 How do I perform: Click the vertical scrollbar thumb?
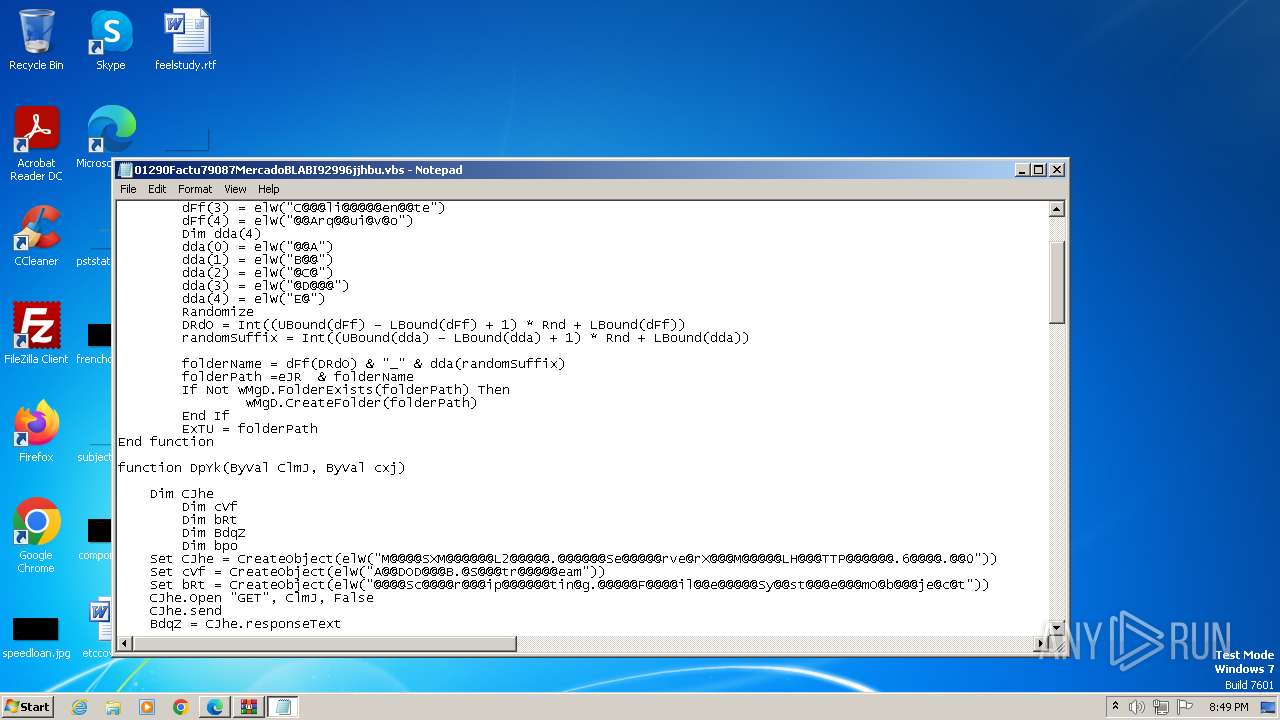tap(1057, 281)
